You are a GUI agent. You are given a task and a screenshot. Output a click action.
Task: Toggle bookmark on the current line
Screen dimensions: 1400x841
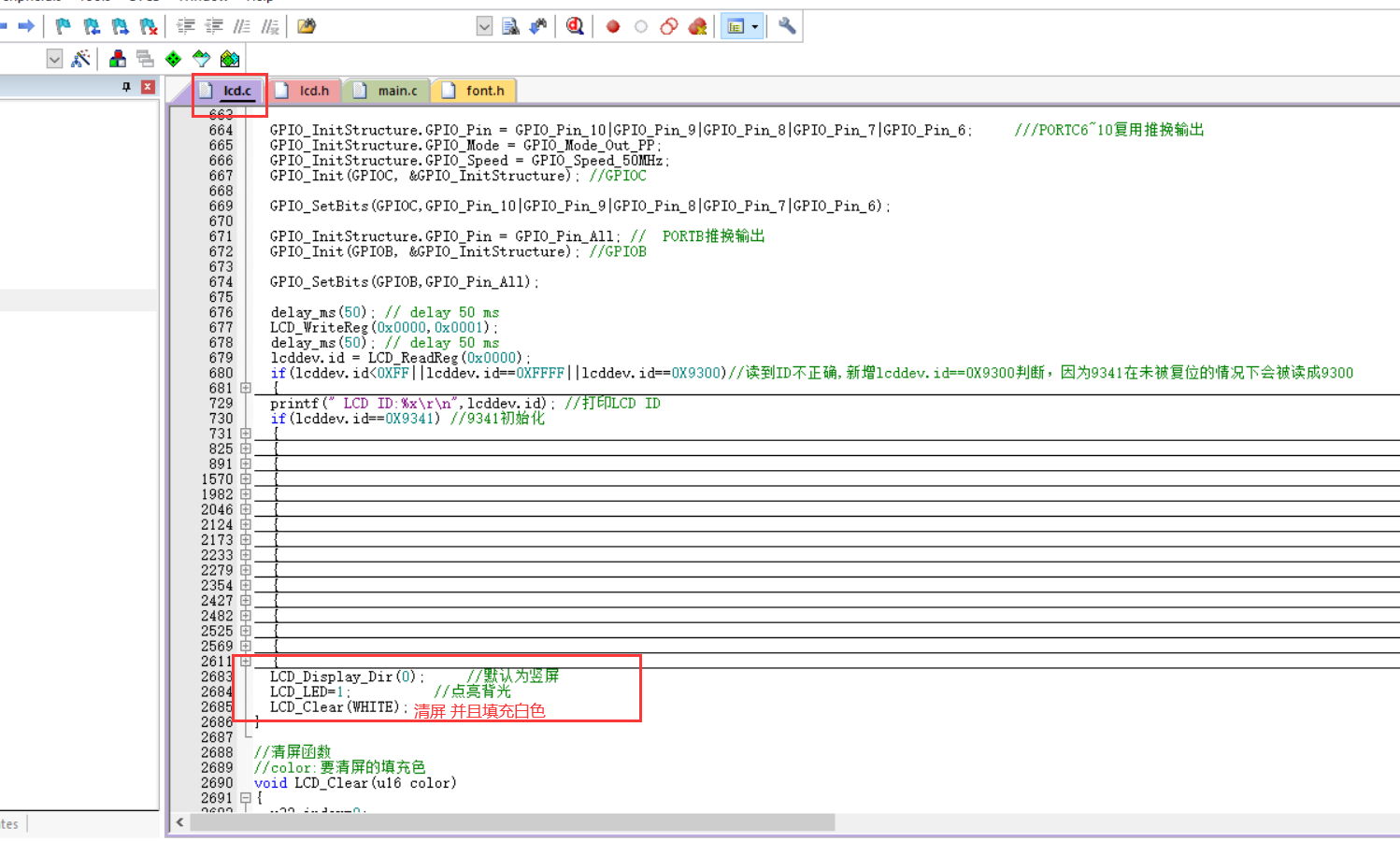tap(63, 26)
